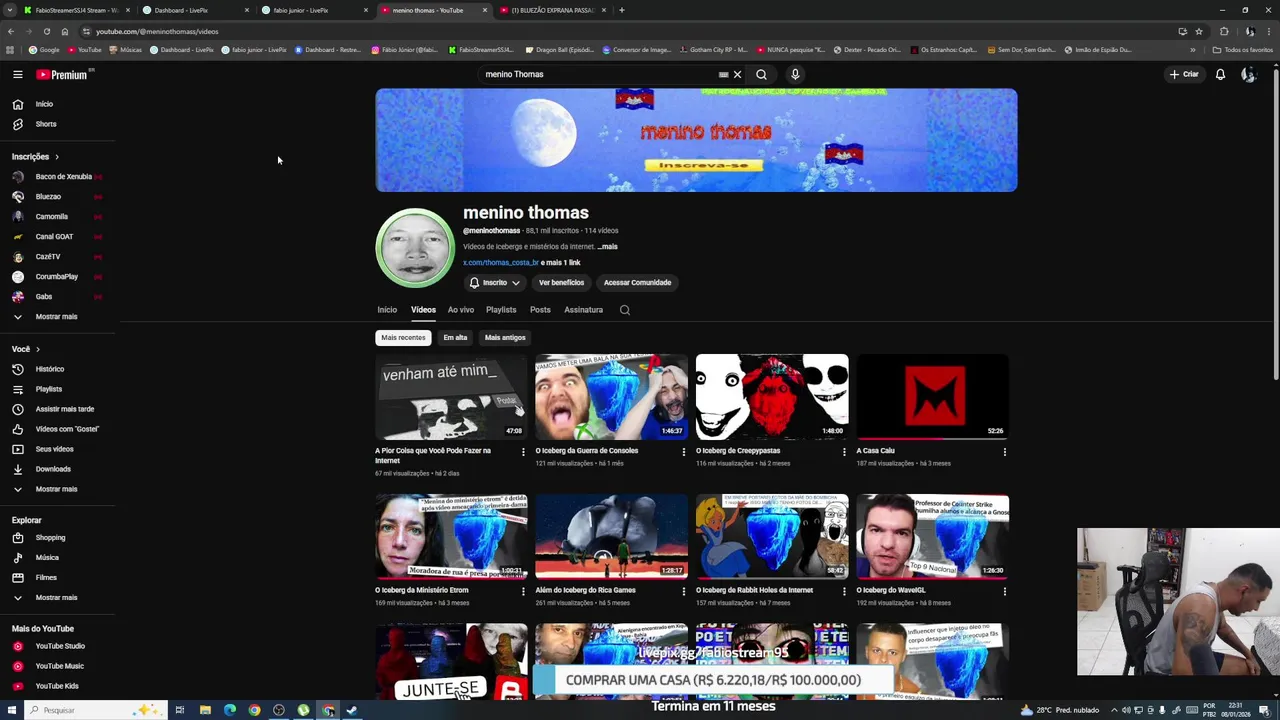This screenshot has width=1280, height=720.
Task: Open options for O Iceberg da Ministério Etrom
Action: pyautogui.click(x=523, y=591)
